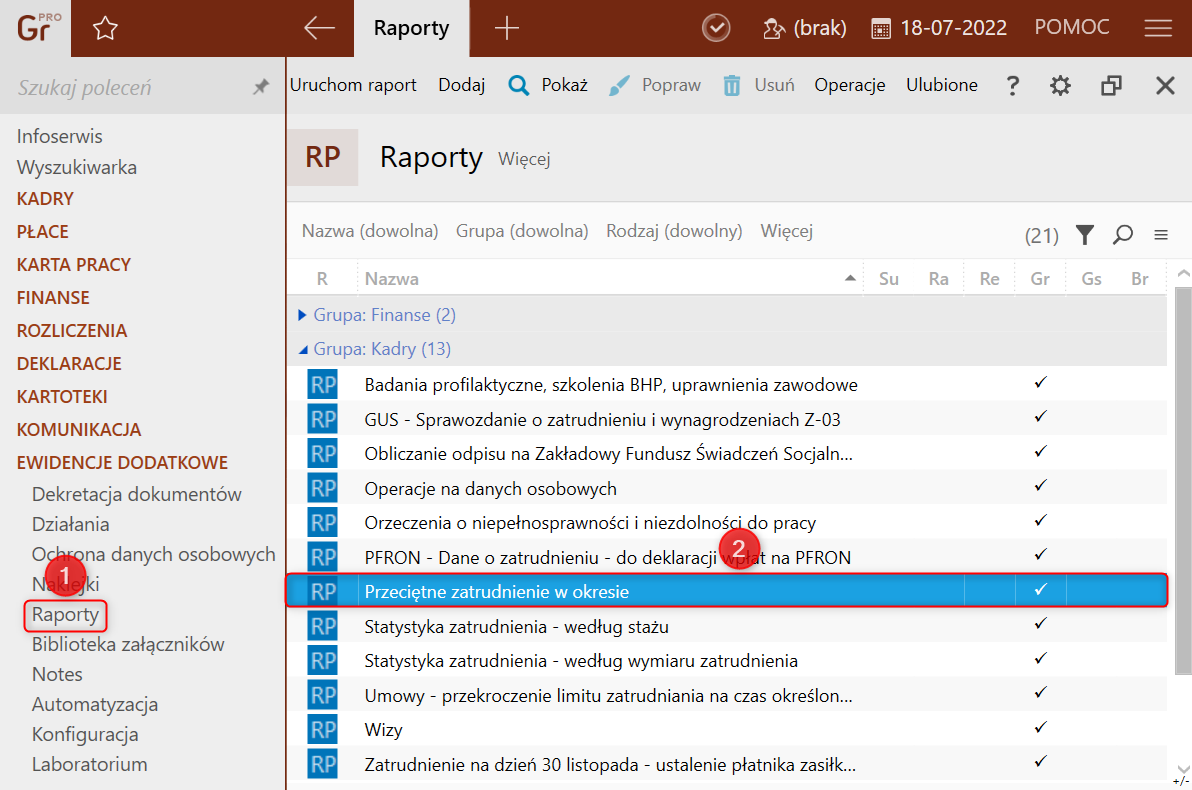Switch to the Raporty tab
This screenshot has height=790, width=1192.
click(411, 28)
